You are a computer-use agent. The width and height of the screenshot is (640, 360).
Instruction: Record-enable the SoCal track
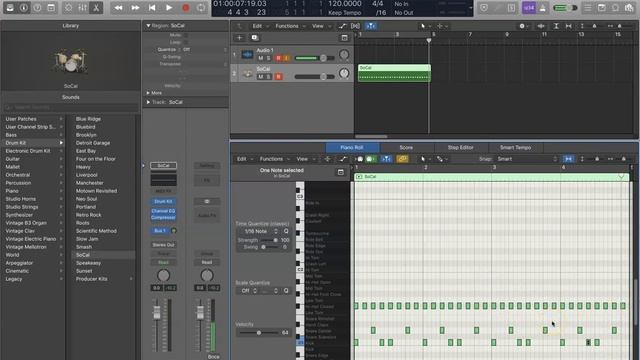click(279, 77)
